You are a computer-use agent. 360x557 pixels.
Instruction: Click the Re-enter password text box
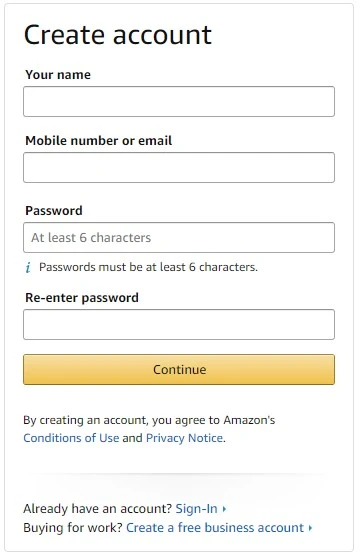[179, 325]
